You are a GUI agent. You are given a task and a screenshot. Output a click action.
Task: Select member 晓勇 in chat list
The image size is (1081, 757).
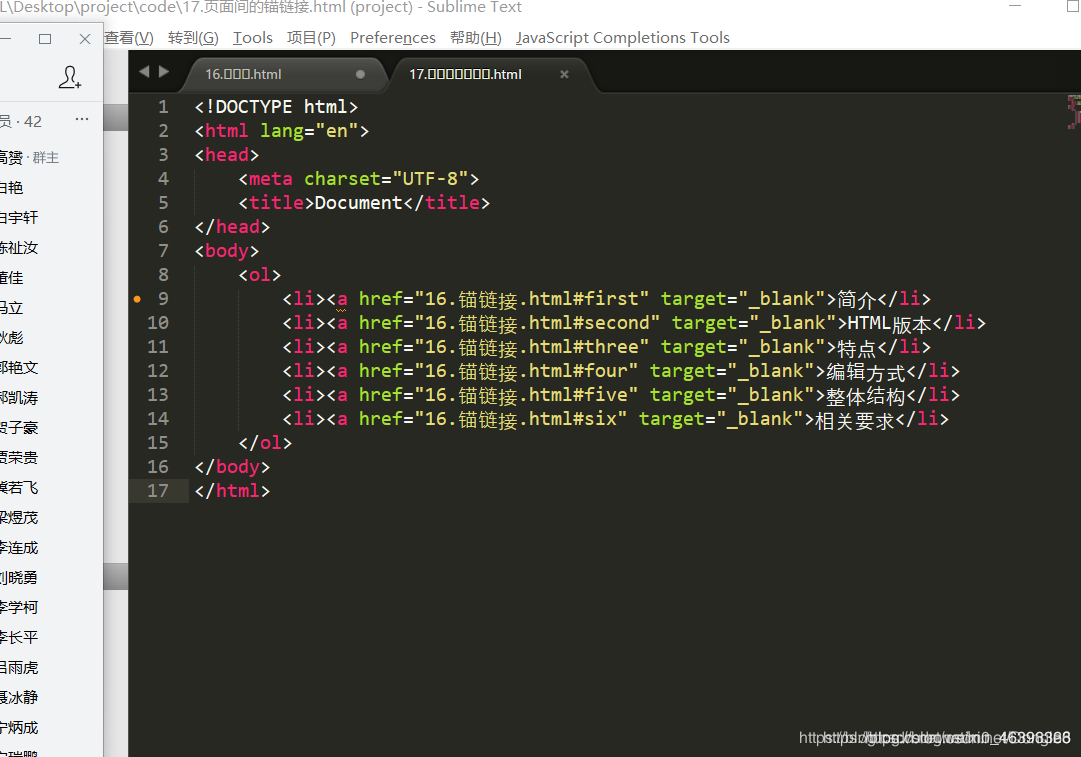(19, 578)
